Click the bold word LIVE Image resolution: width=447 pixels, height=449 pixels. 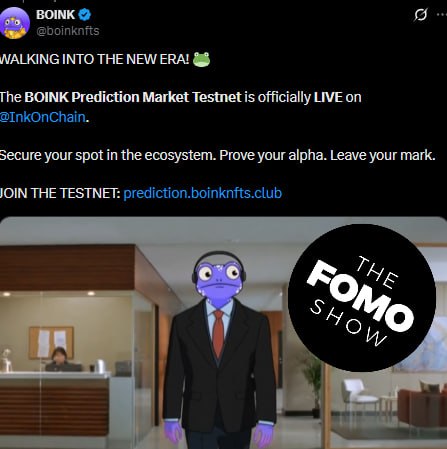click(x=328, y=97)
